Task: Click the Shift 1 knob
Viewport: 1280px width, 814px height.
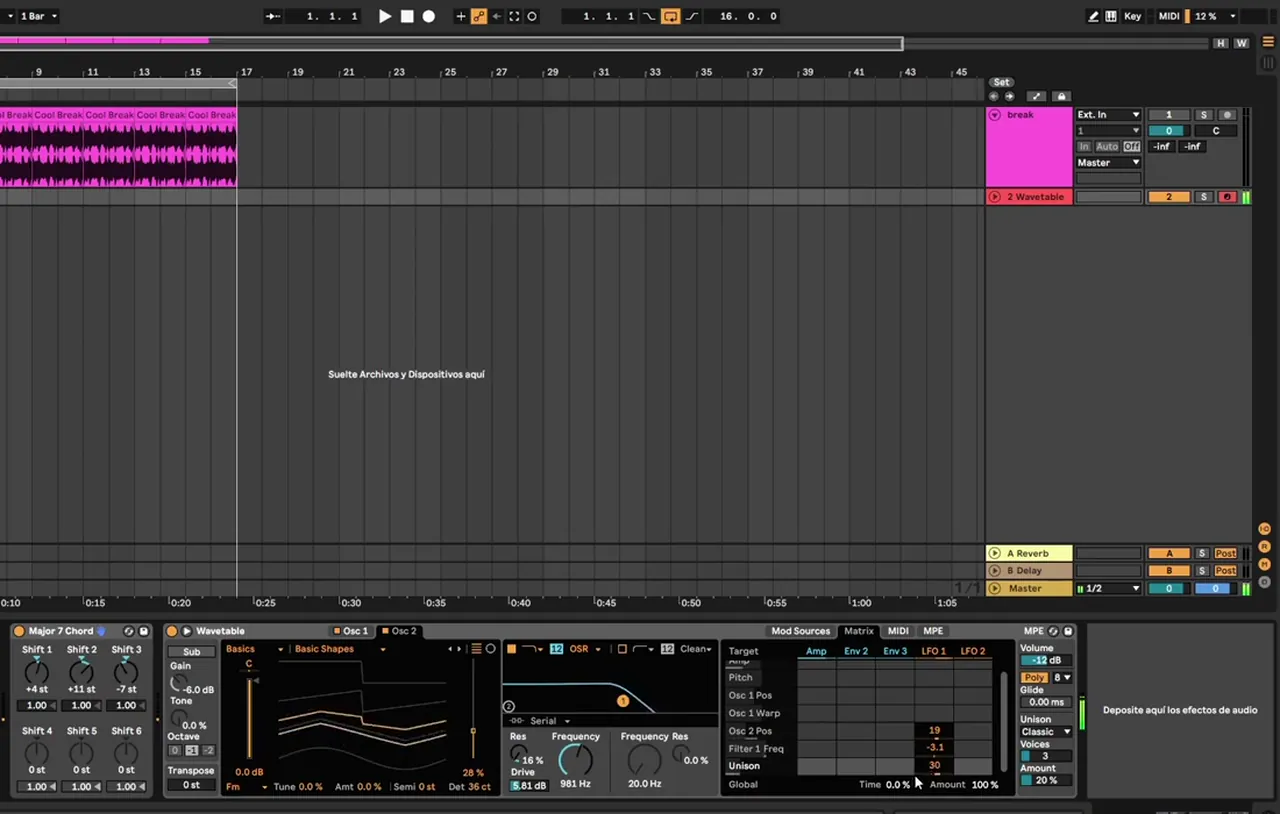Action: [x=37, y=671]
